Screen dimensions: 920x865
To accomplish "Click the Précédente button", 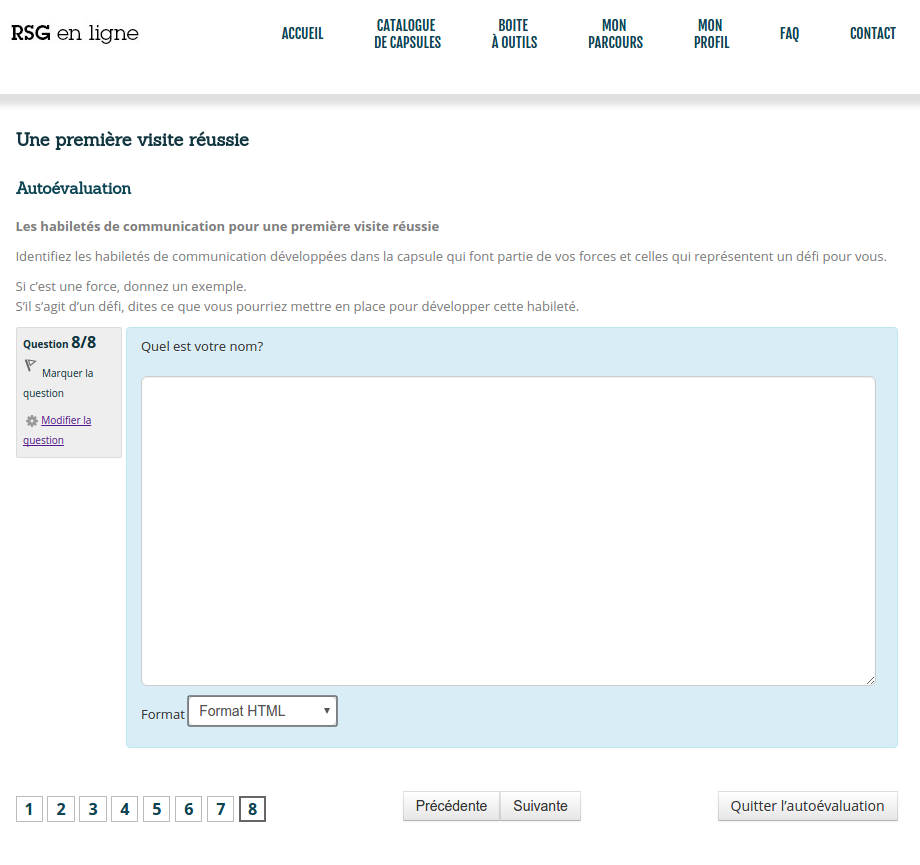I will coord(451,806).
